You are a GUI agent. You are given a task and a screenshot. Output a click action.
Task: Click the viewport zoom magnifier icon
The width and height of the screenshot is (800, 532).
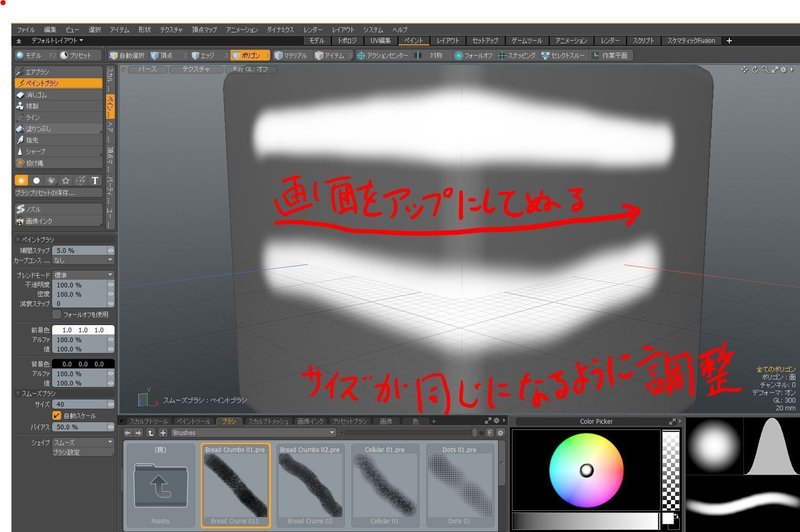tap(765, 69)
